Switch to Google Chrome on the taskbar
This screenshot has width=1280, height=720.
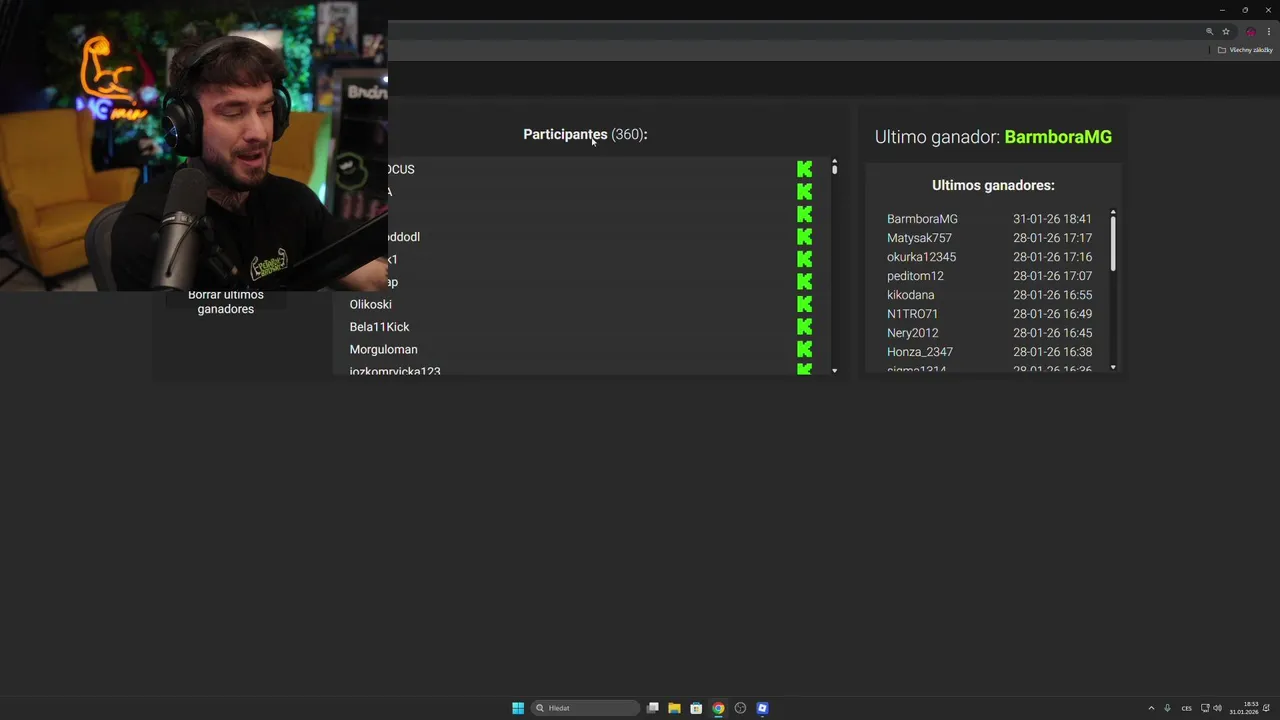click(x=718, y=708)
